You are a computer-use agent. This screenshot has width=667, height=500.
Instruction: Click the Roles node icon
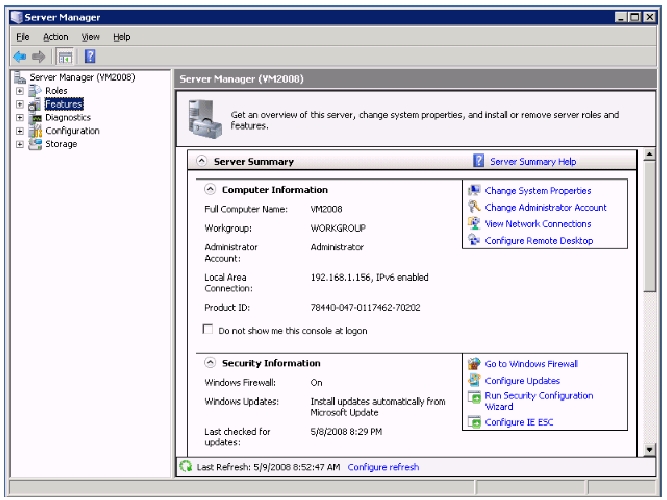[x=34, y=91]
